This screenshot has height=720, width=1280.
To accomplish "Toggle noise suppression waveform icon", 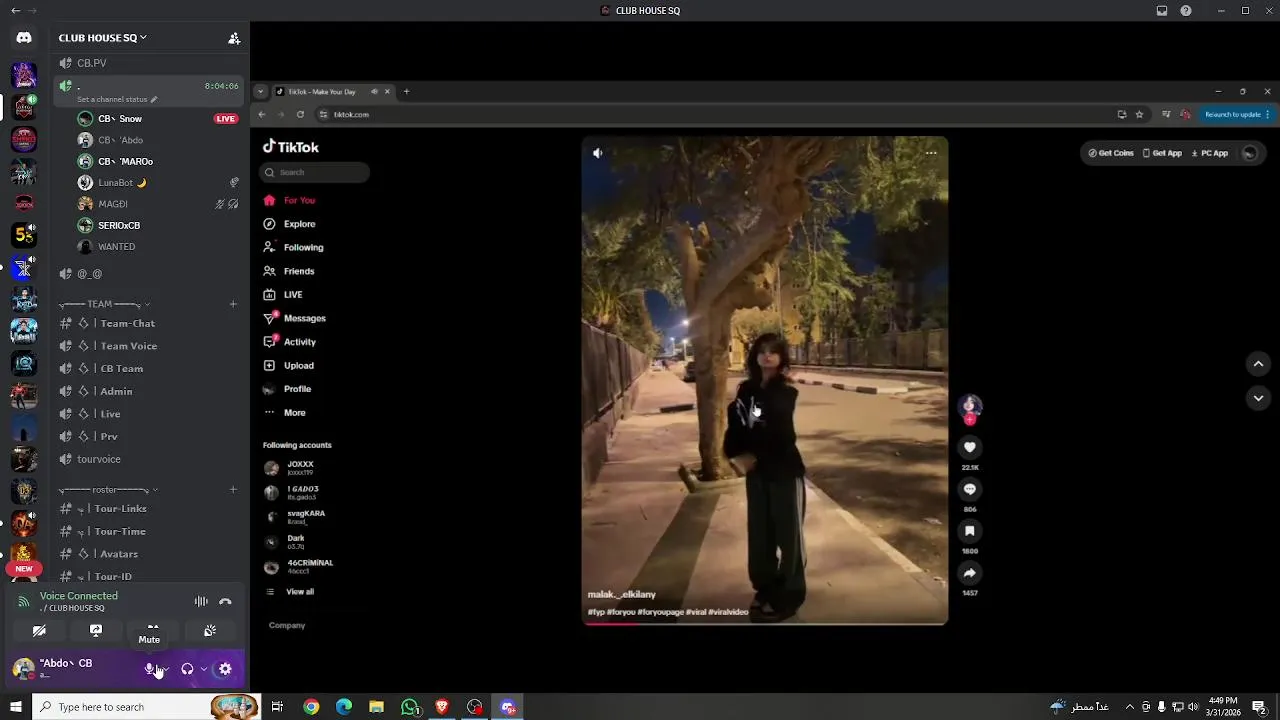I will click(x=201, y=602).
